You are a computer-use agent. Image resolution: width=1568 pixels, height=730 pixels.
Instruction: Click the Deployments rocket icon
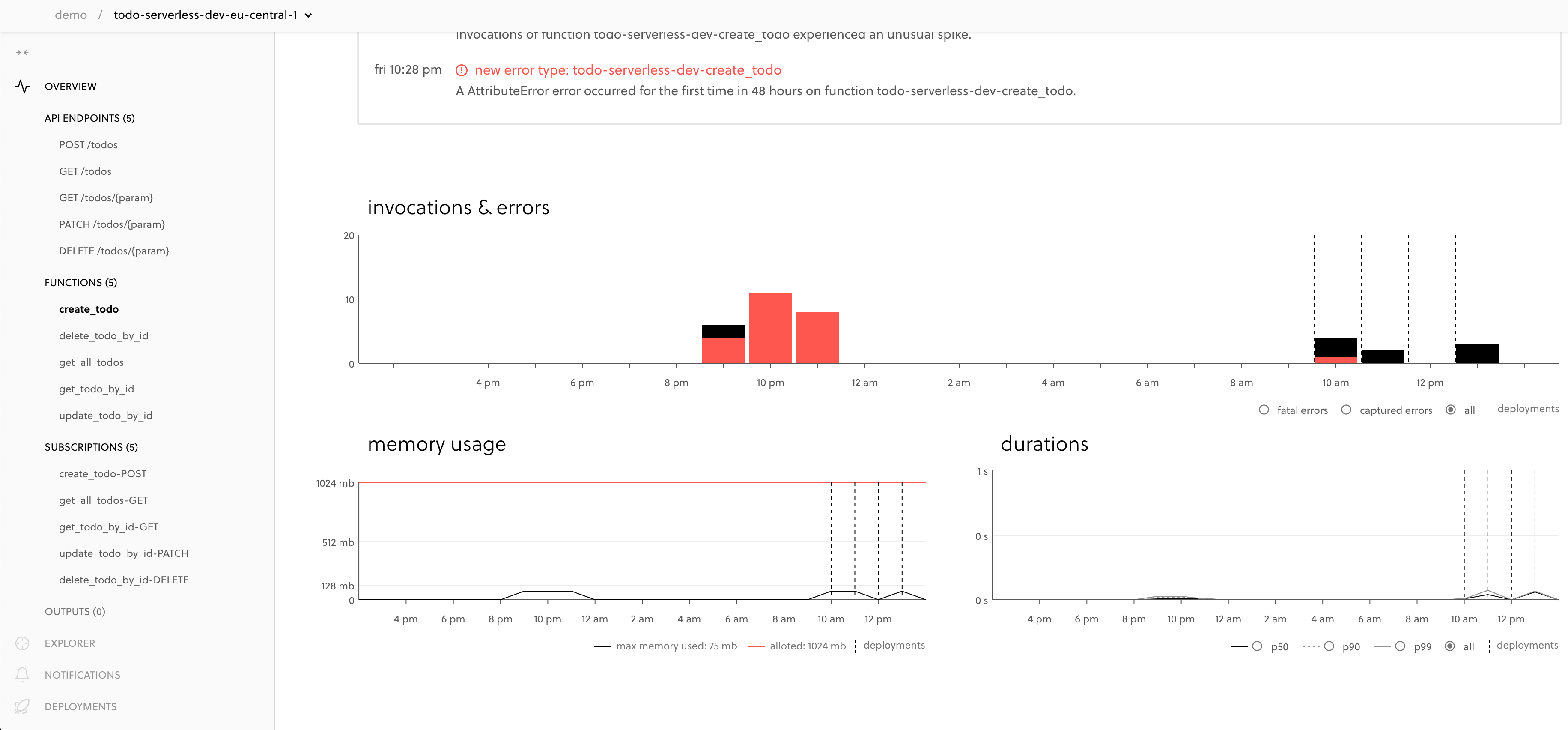[x=23, y=706]
